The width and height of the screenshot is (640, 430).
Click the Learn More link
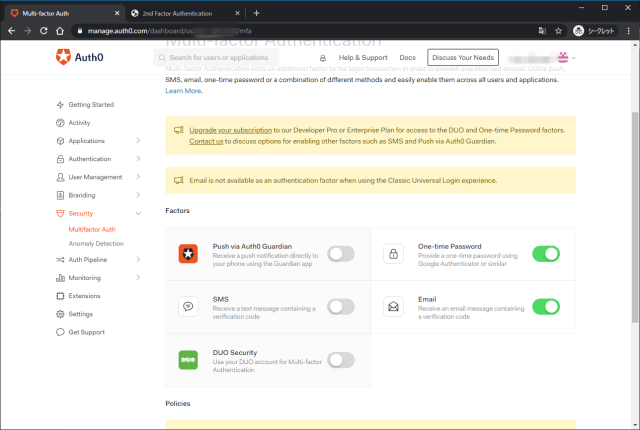pyautogui.click(x=184, y=91)
